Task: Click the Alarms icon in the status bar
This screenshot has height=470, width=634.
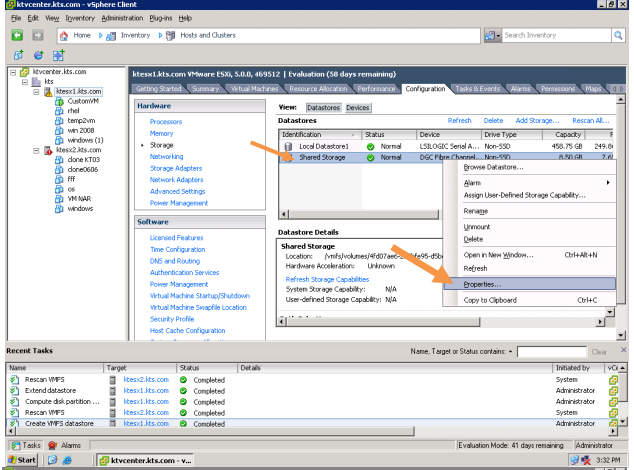Action: 52,445
